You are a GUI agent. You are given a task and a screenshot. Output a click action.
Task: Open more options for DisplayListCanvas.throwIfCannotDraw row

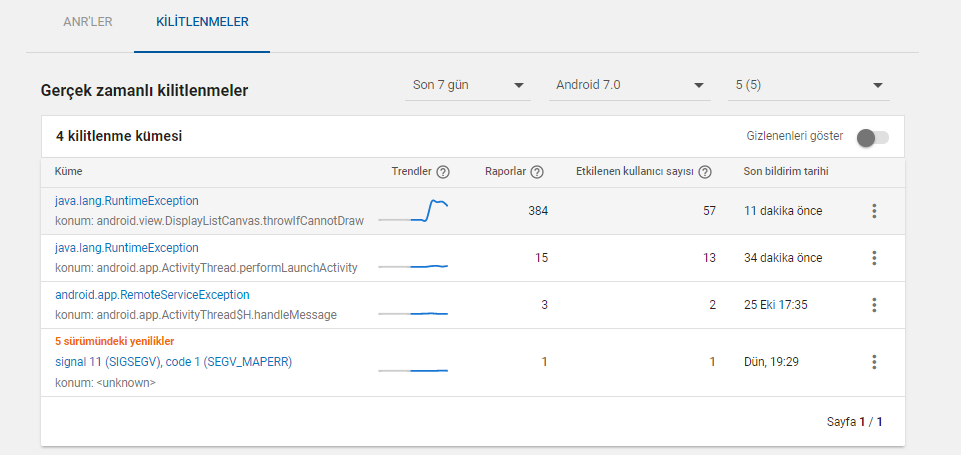874,211
